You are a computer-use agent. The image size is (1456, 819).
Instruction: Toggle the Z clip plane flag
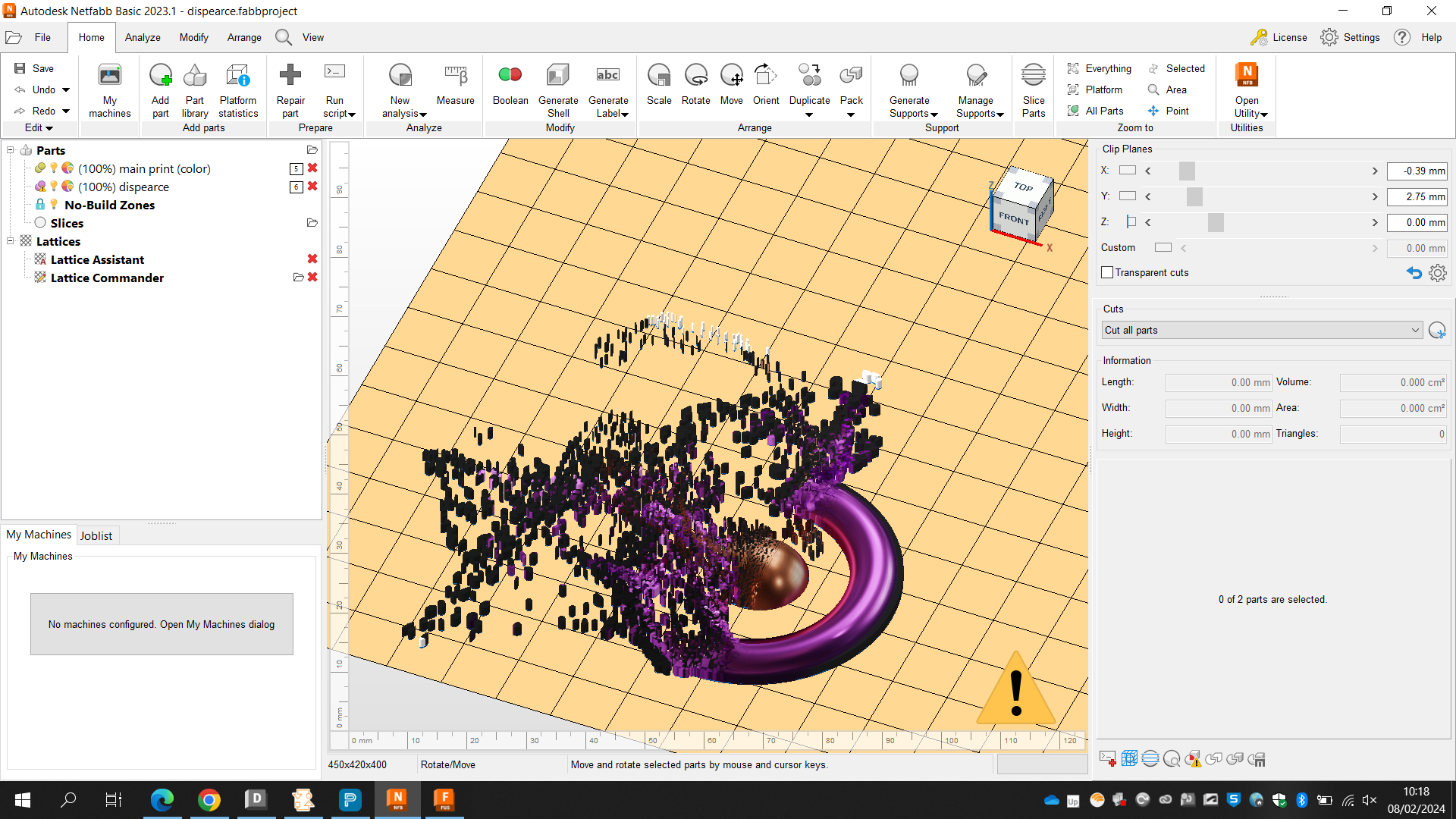[1130, 222]
